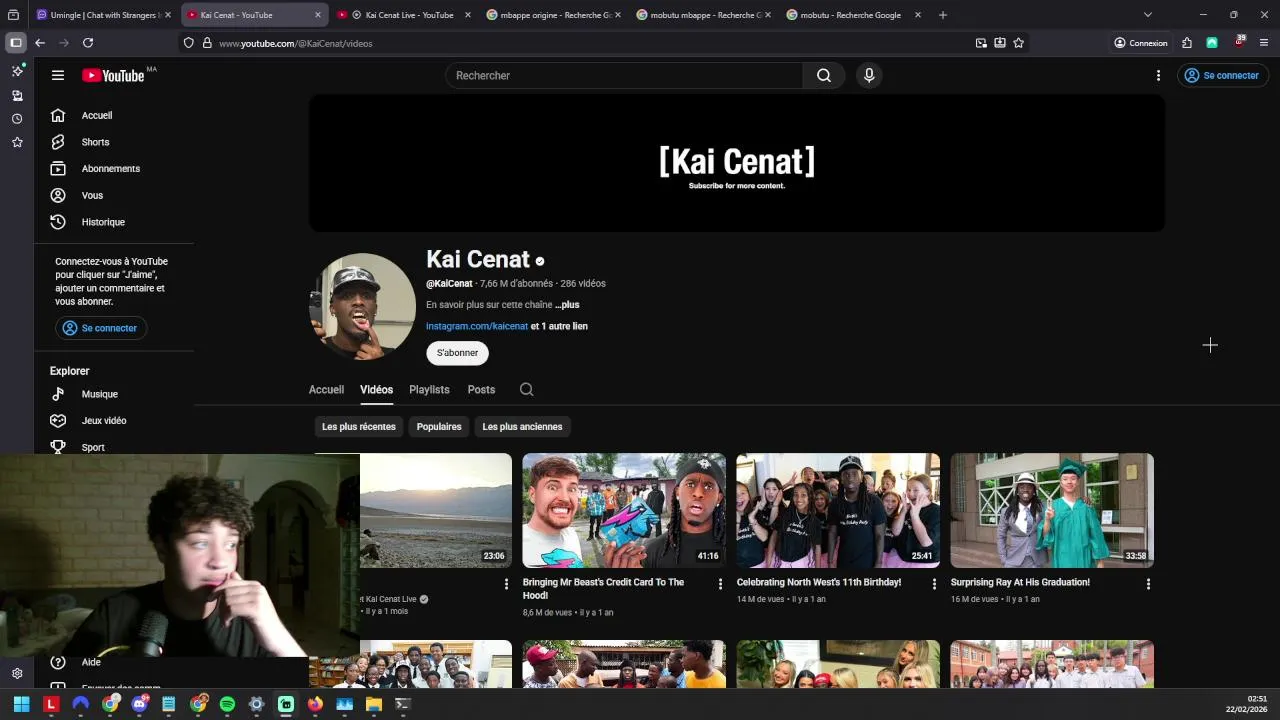Switch to mbappe origine Google tab
This screenshot has height=720, width=1280.
tap(553, 15)
